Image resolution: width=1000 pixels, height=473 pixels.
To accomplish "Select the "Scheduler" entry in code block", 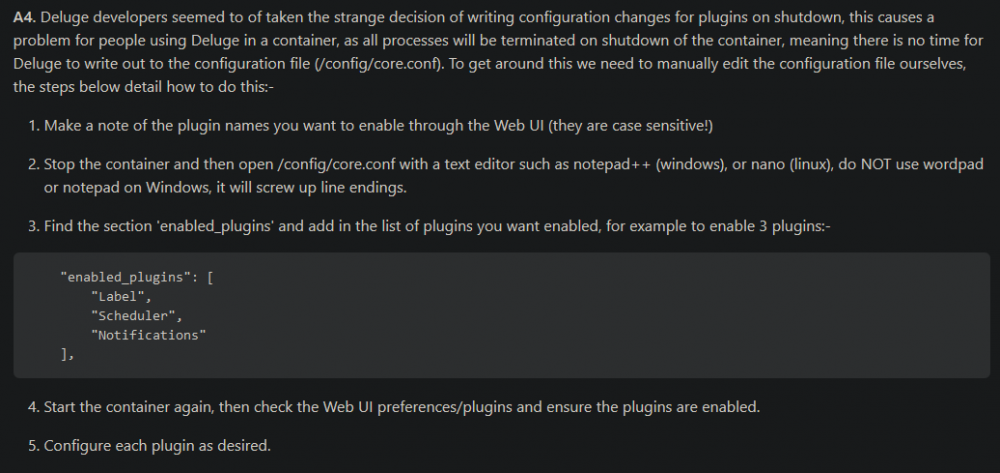I will click(137, 316).
